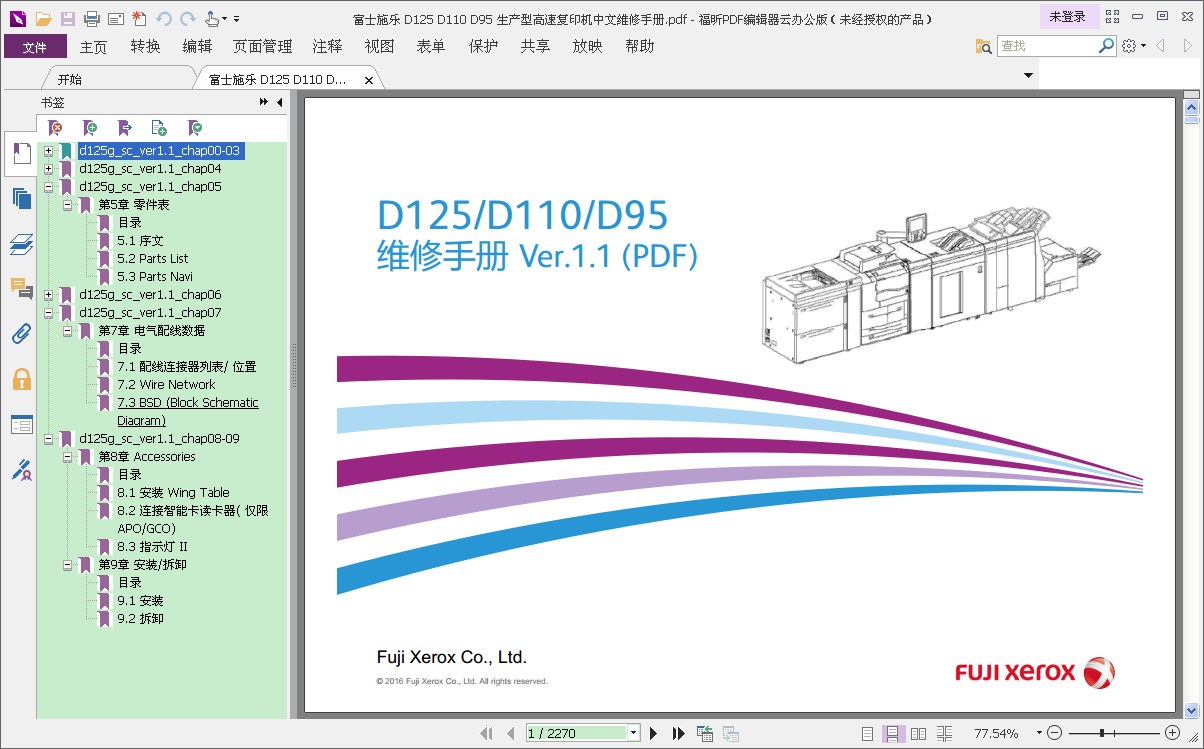The height and width of the screenshot is (749, 1204).
Task: Click the new blank PDF icon
Action: [139, 18]
